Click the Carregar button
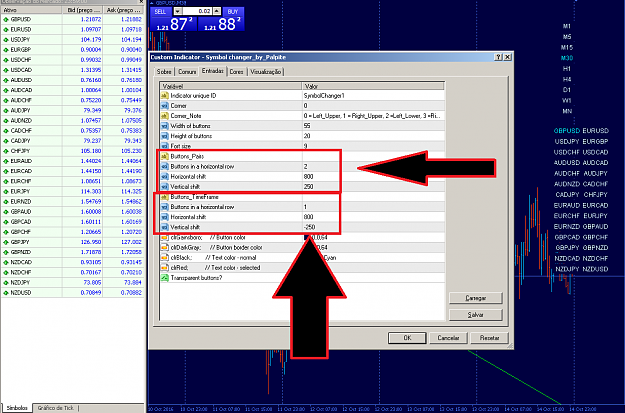Viewport: 625px width, 413px height. (476, 298)
